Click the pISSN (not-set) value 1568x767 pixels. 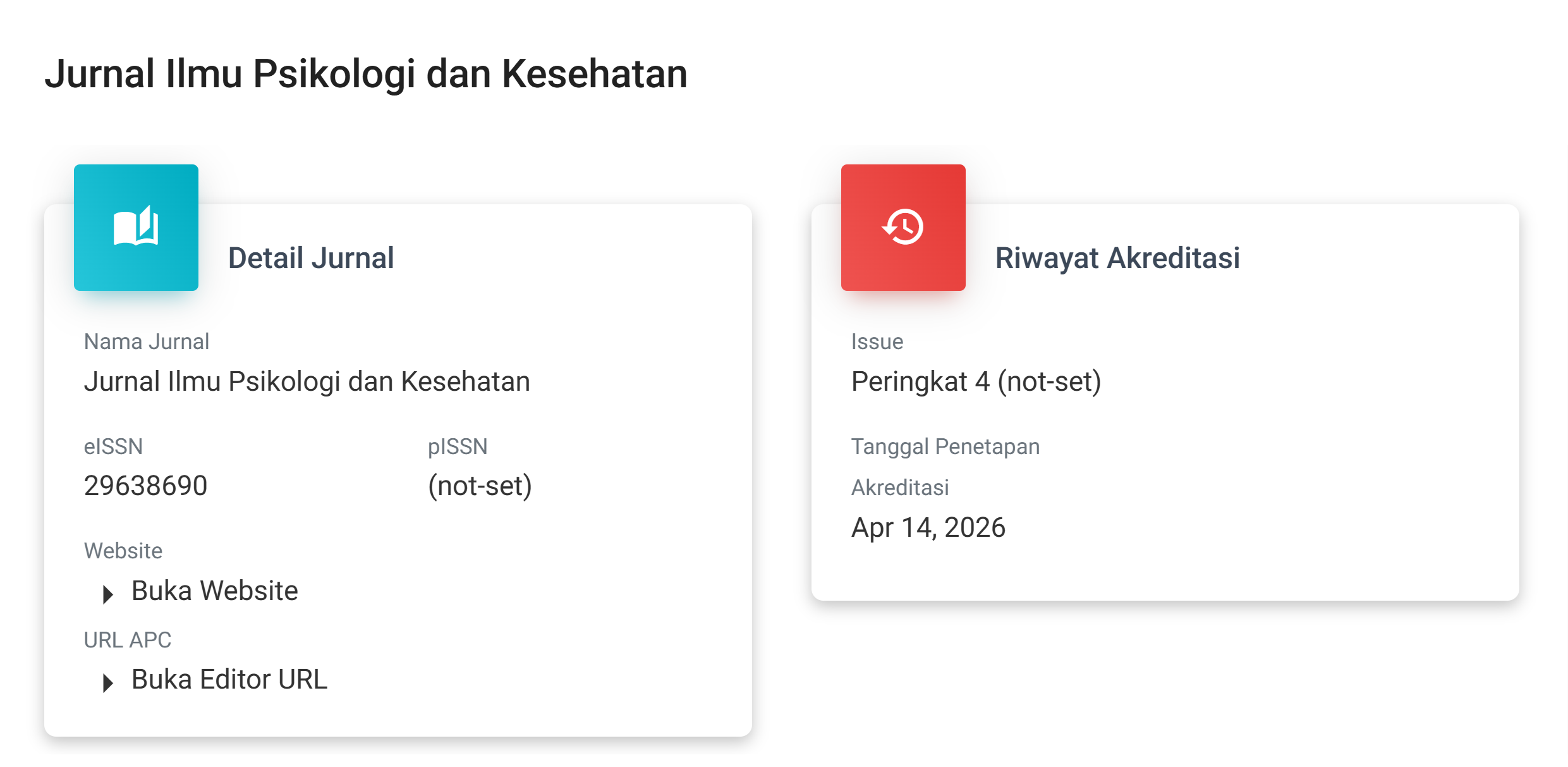pyautogui.click(x=480, y=486)
